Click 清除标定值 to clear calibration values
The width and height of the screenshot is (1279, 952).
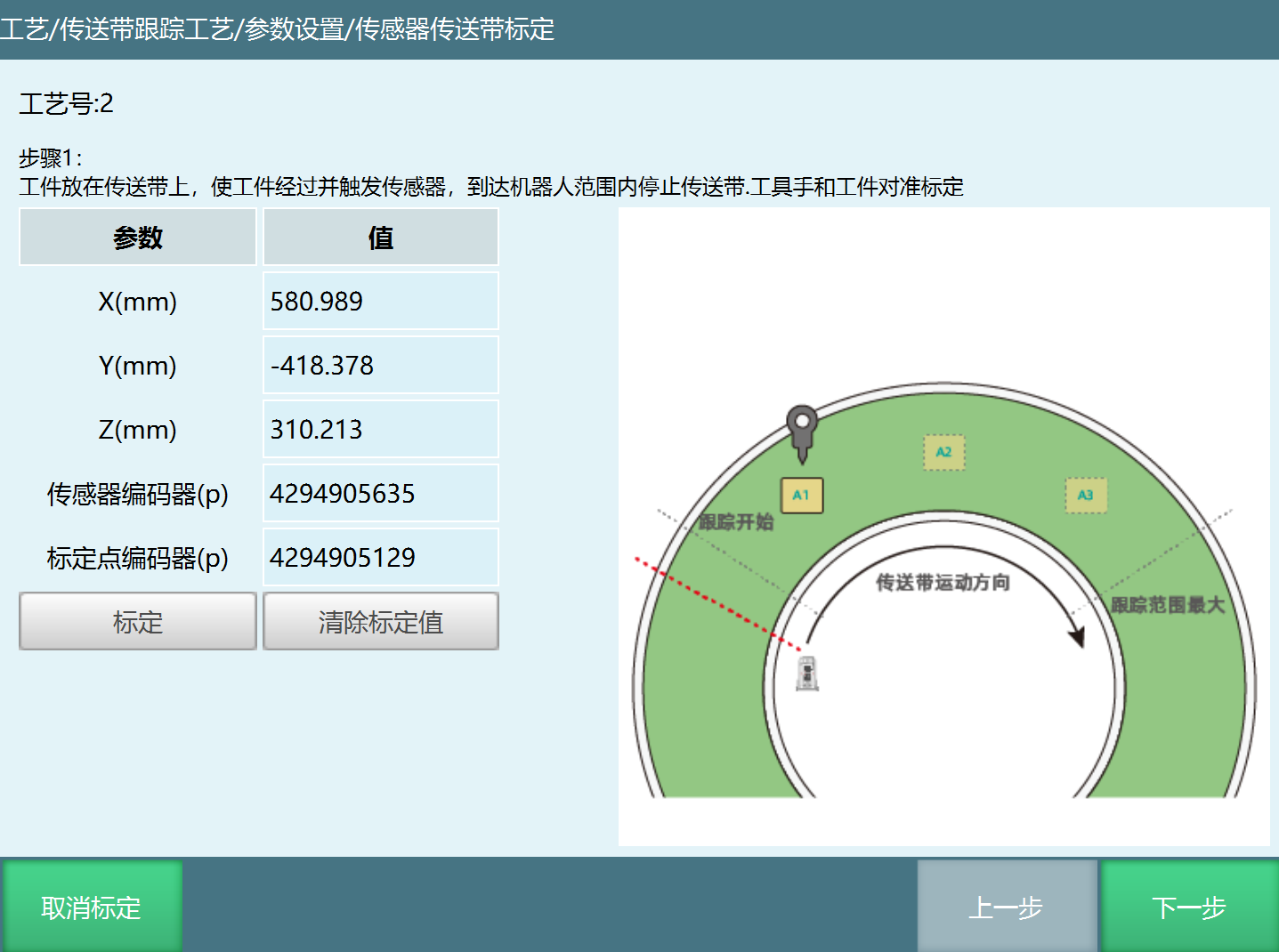[x=380, y=621]
